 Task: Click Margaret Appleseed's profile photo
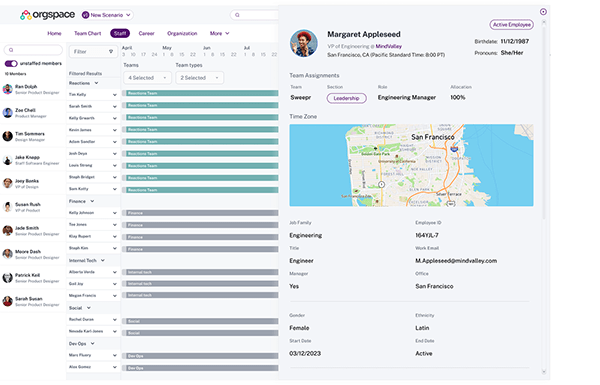[x=304, y=43]
